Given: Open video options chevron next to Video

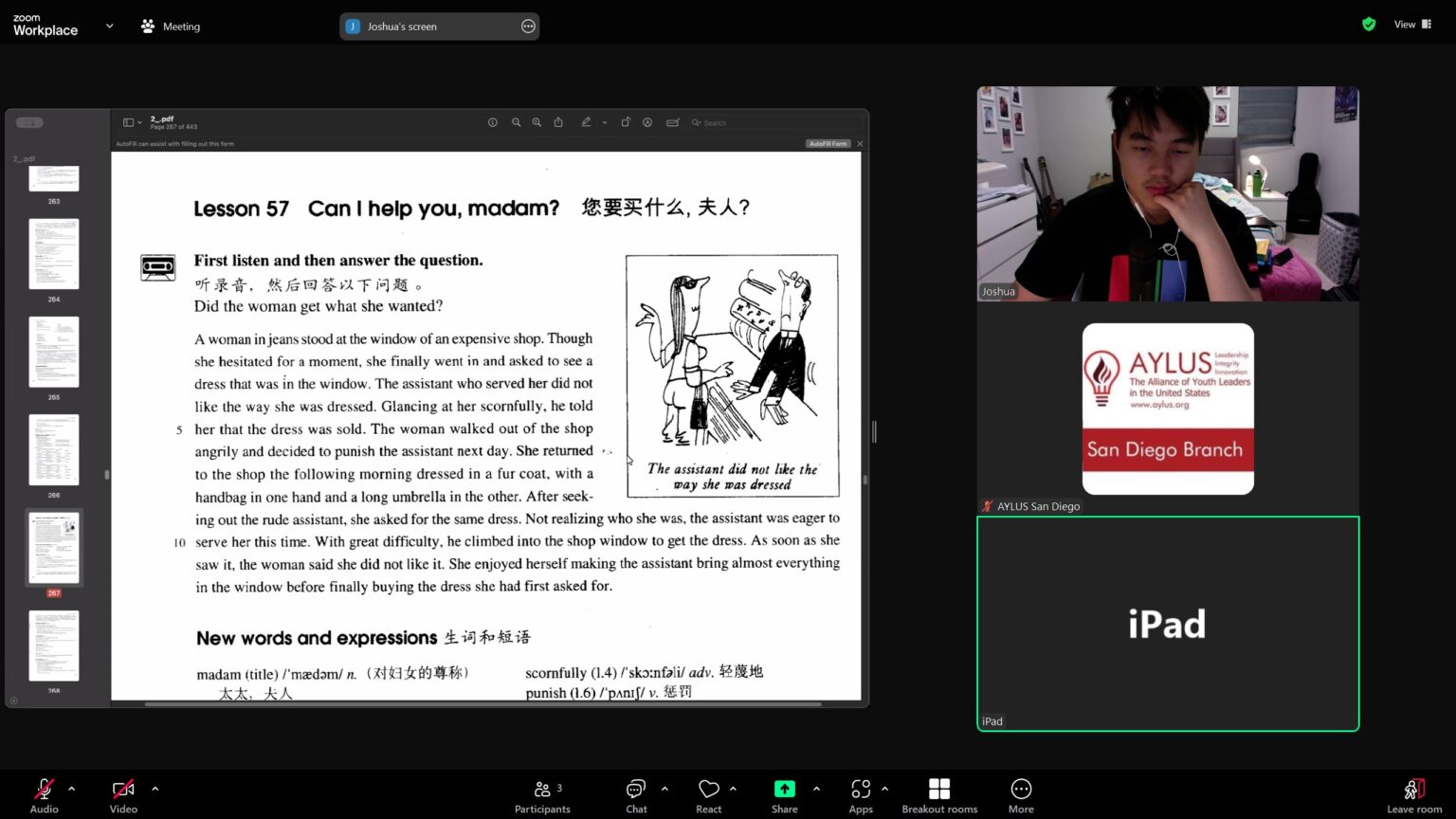Looking at the screenshot, I should pos(155,788).
